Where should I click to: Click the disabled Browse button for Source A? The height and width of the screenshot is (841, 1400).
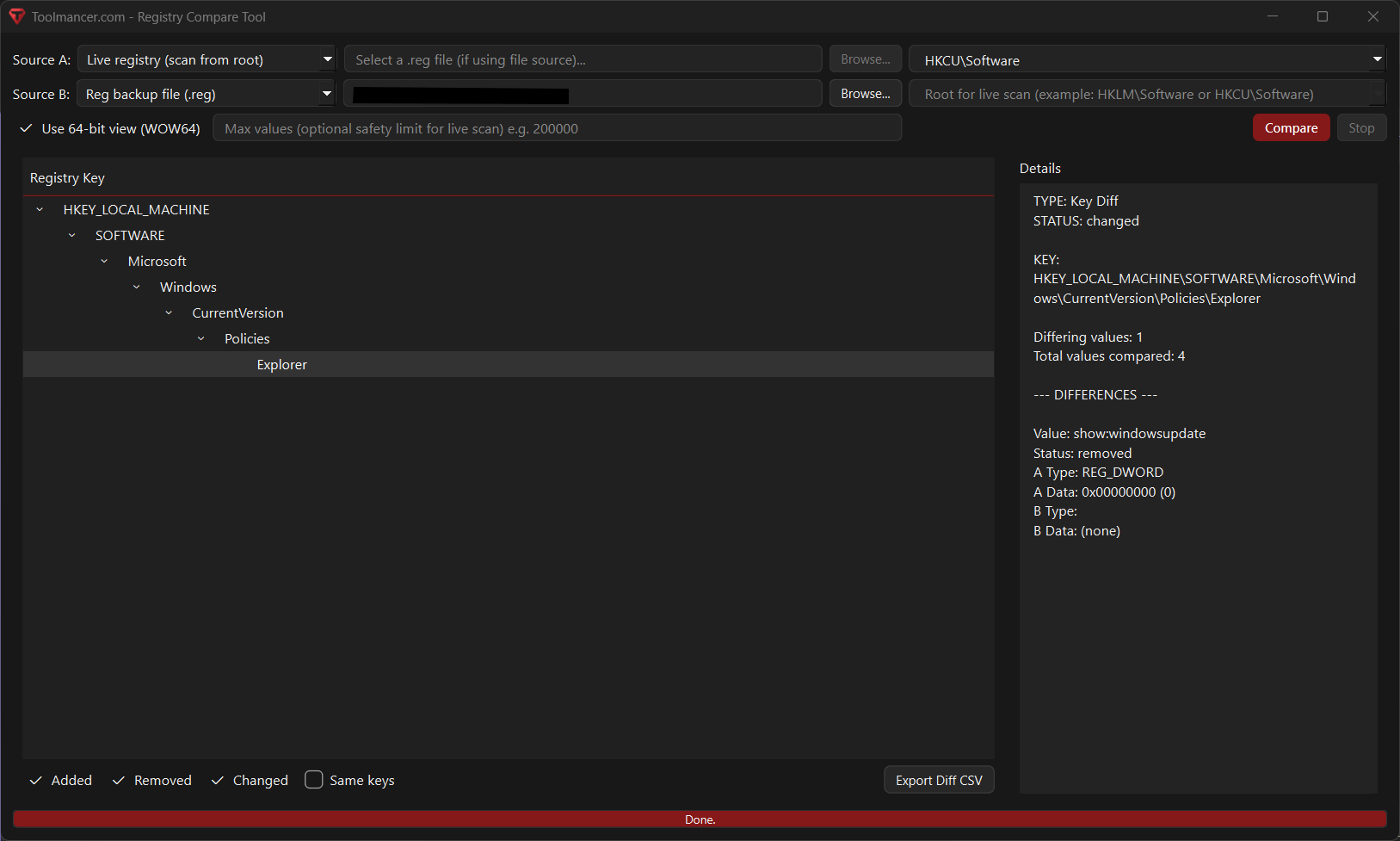tap(866, 59)
